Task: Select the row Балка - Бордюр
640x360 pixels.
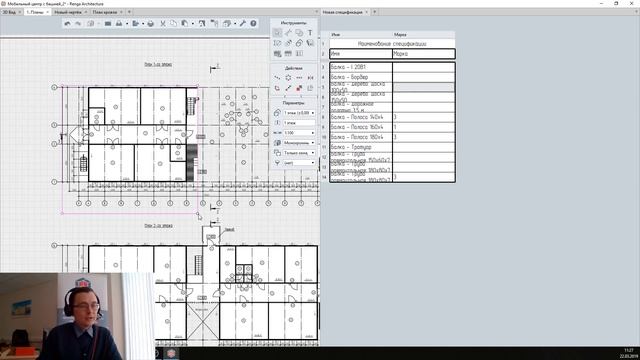Action: point(392,77)
